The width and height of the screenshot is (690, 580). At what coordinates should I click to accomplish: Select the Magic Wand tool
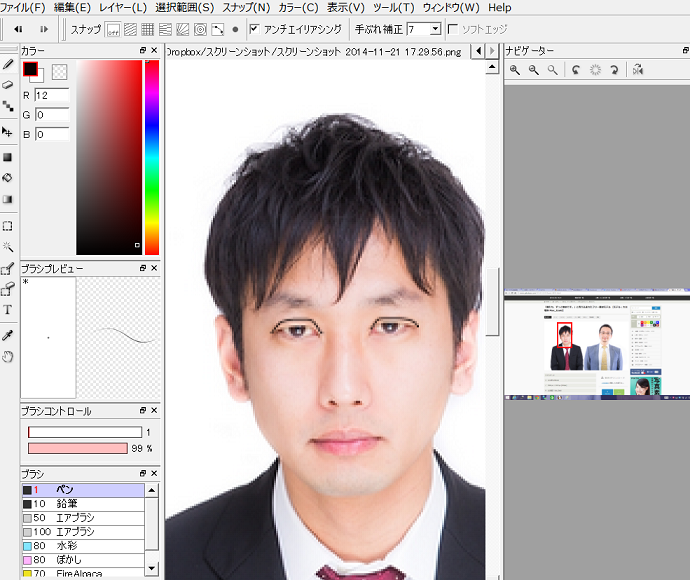8,246
